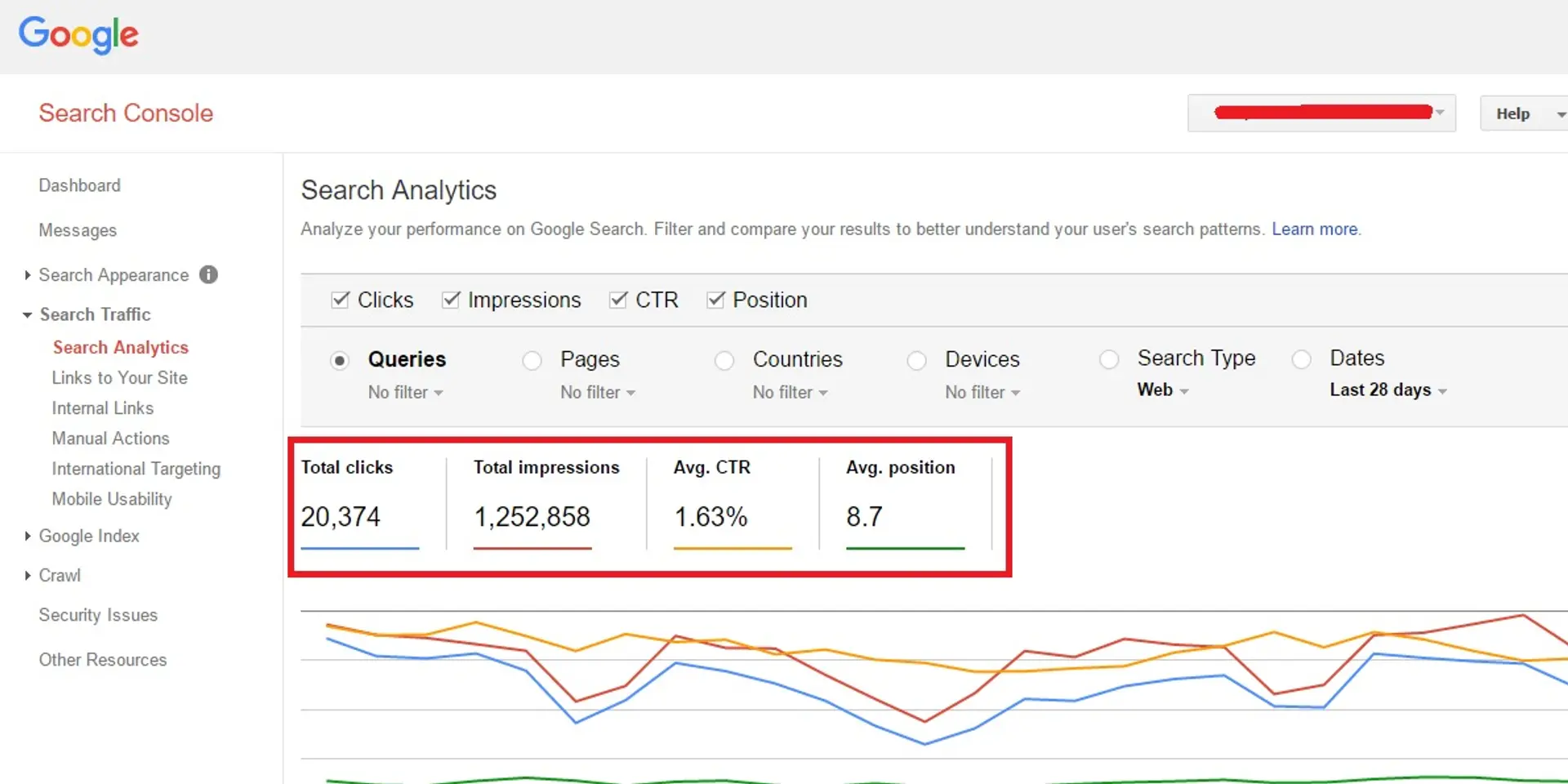The image size is (1568, 784).
Task: Collapse the Search Traffic section
Action: [x=28, y=314]
